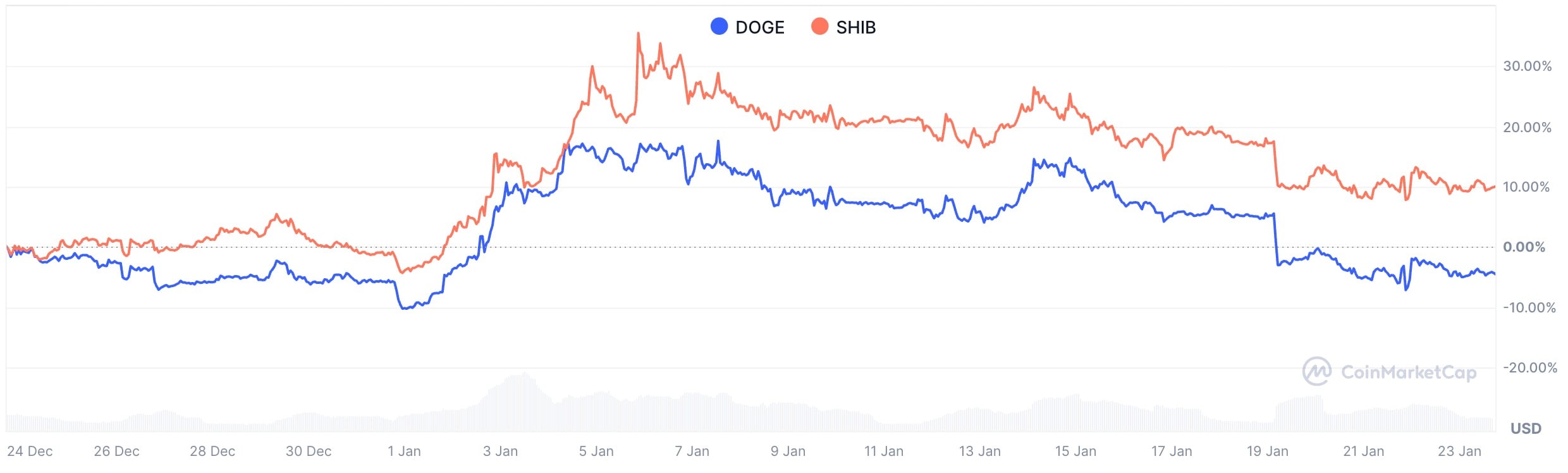Viewport: 1568px width, 473px height.
Task: Click the -10.00% y-axis label
Action: pyautogui.click(x=1529, y=307)
